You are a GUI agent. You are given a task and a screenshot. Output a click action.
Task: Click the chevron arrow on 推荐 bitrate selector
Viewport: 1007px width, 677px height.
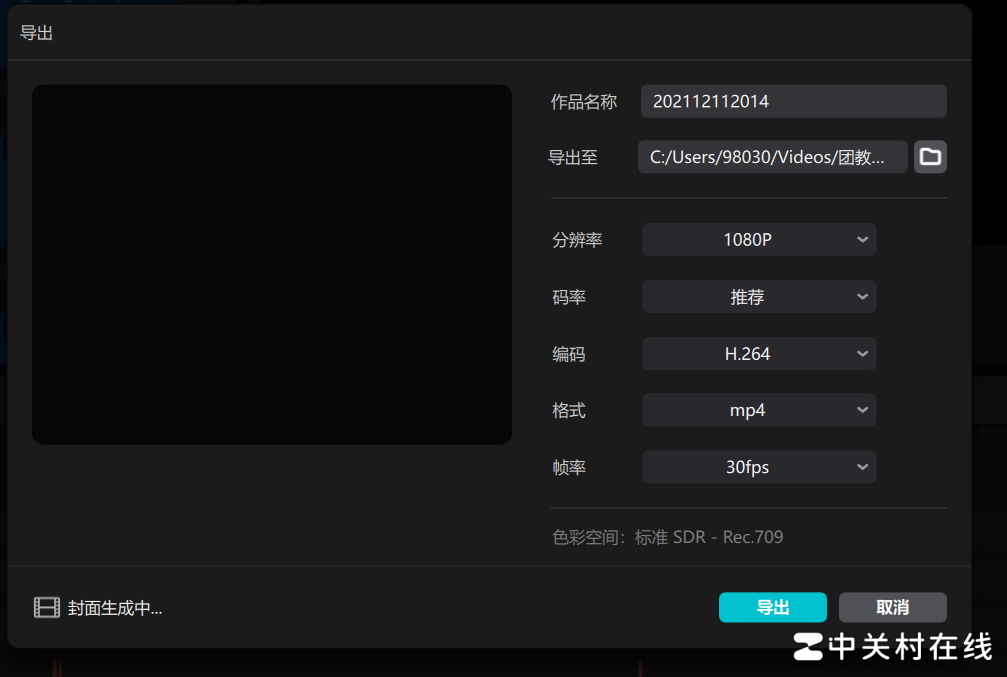[861, 296]
